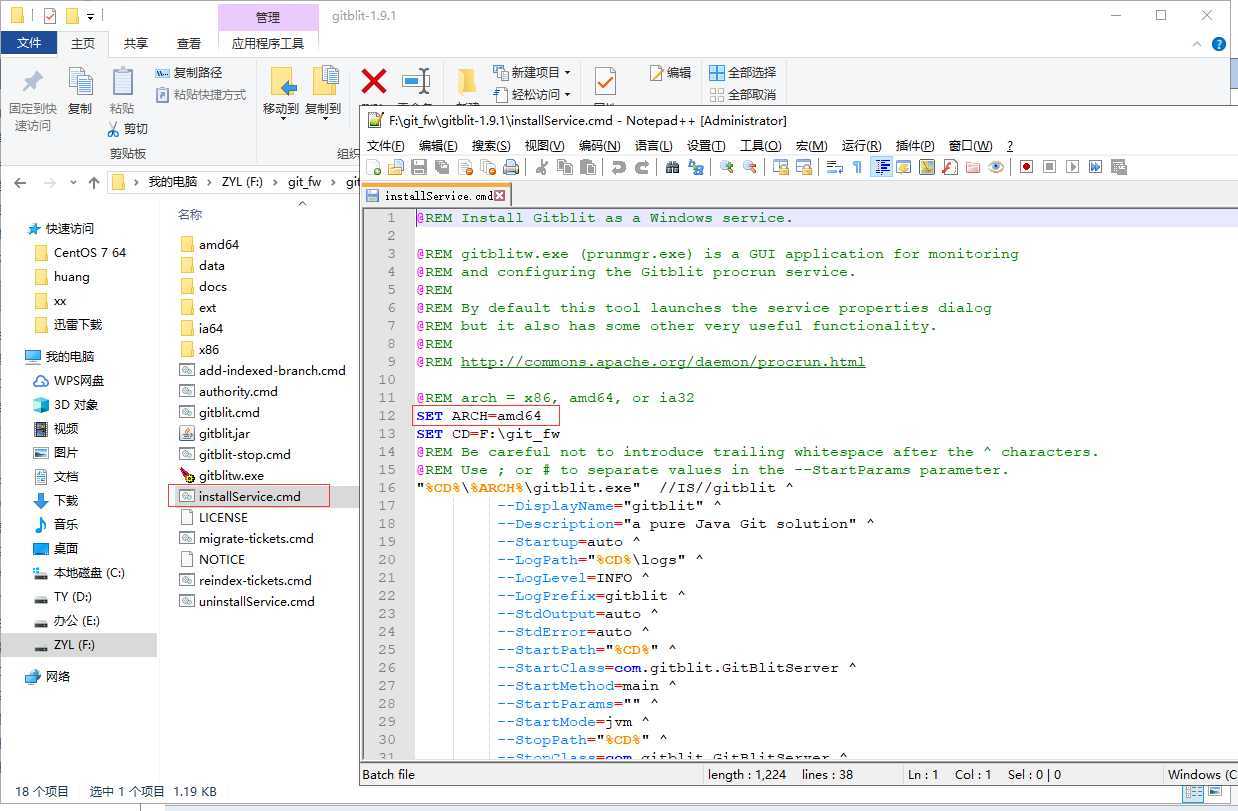This screenshot has width=1238, height=811.
Task: Click 网络 network in navigation pane
Action: 48,676
